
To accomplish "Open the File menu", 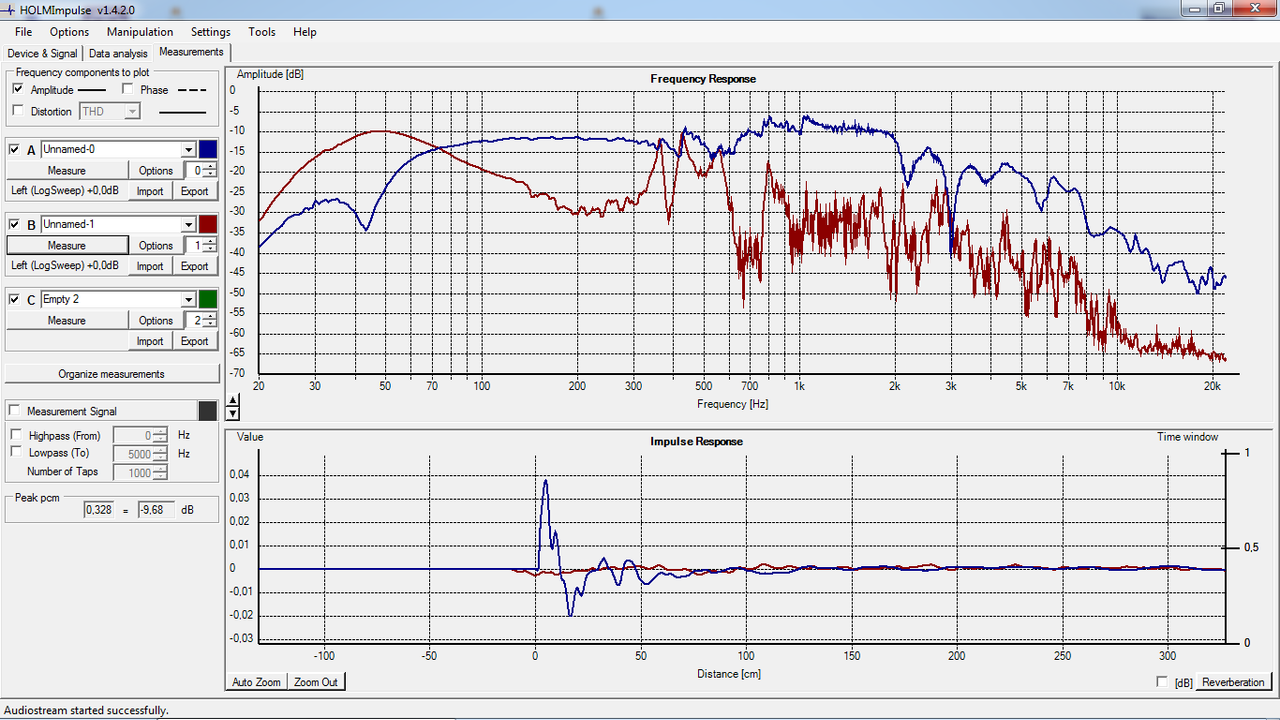I will (23, 32).
